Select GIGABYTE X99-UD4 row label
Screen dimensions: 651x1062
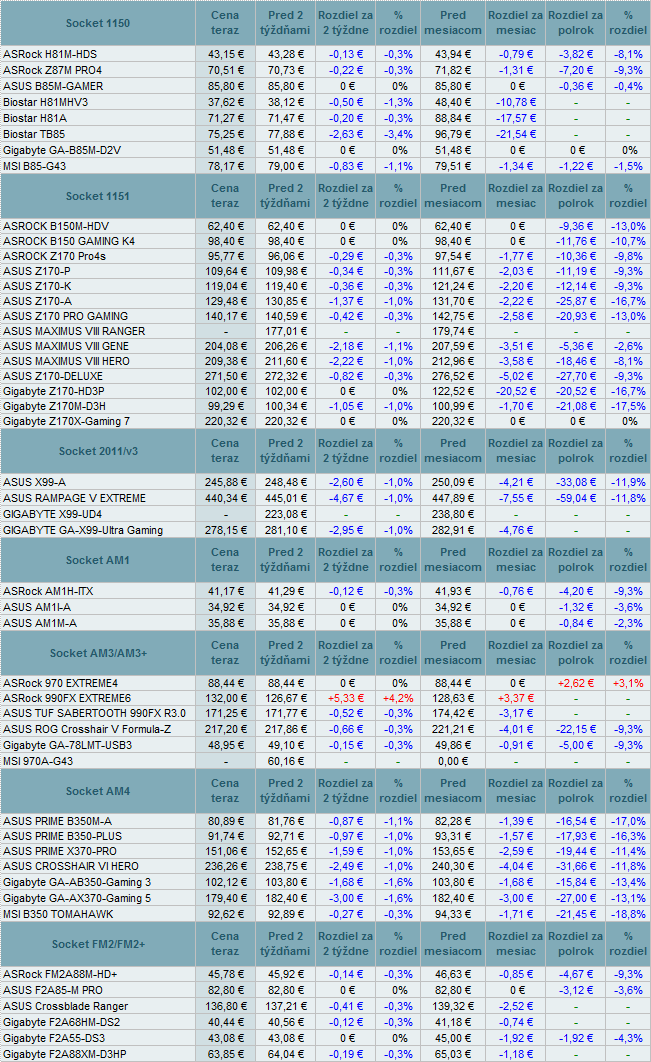(53, 514)
